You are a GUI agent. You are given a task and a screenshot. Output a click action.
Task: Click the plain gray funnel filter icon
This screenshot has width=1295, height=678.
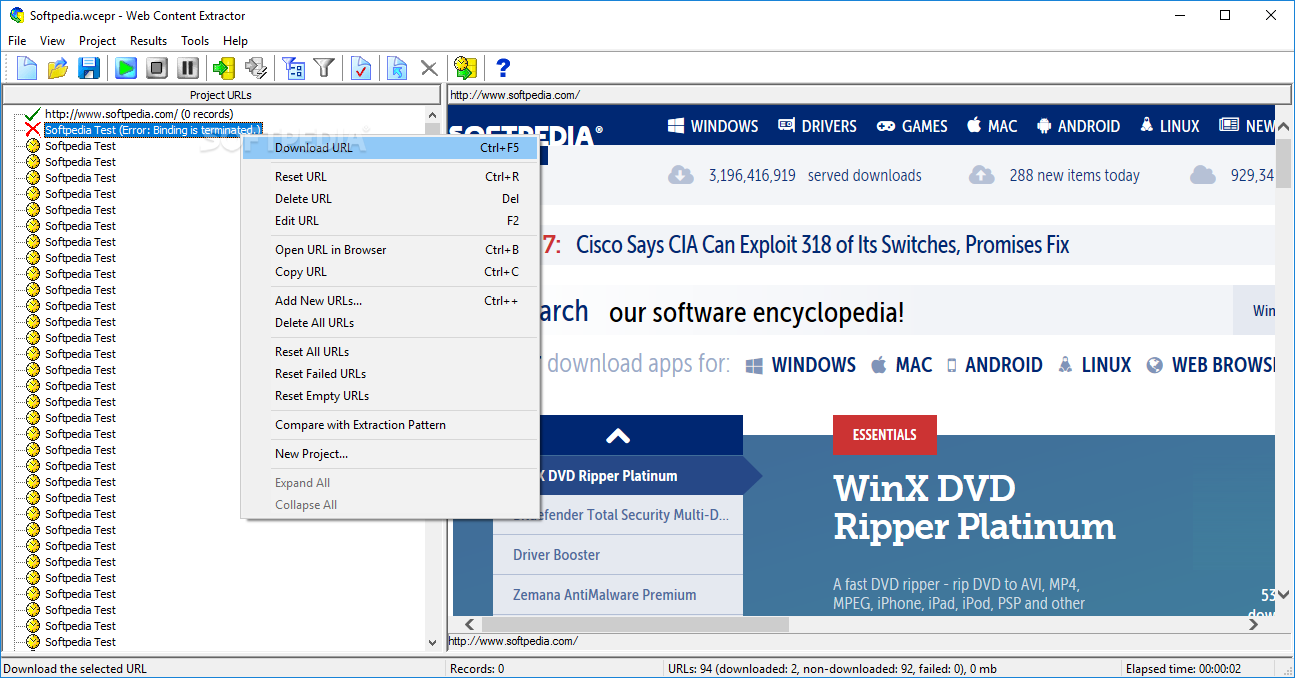[324, 68]
